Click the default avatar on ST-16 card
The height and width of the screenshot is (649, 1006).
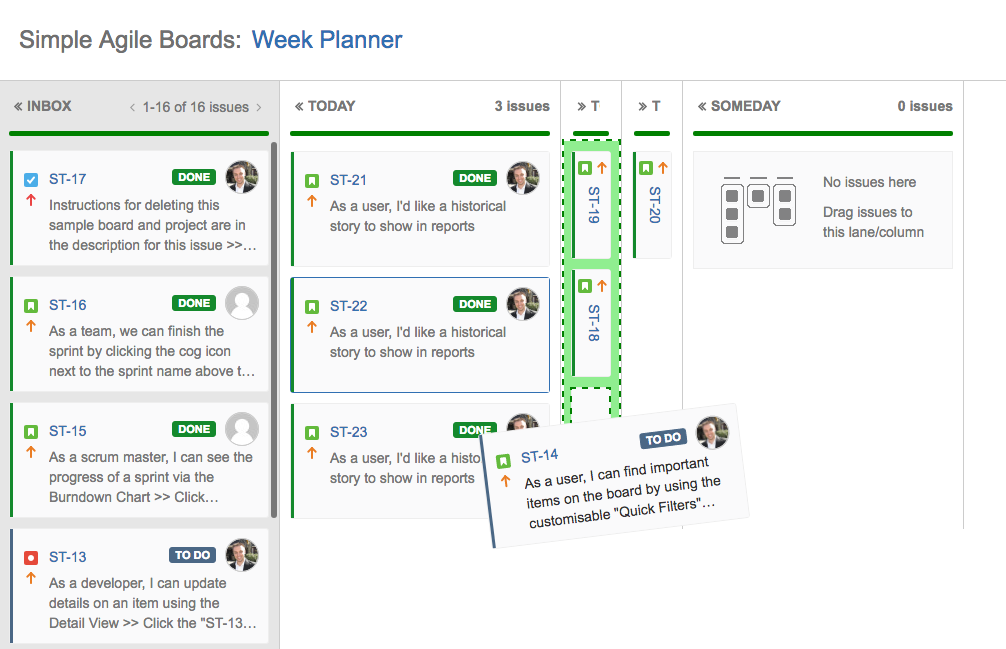(x=242, y=303)
